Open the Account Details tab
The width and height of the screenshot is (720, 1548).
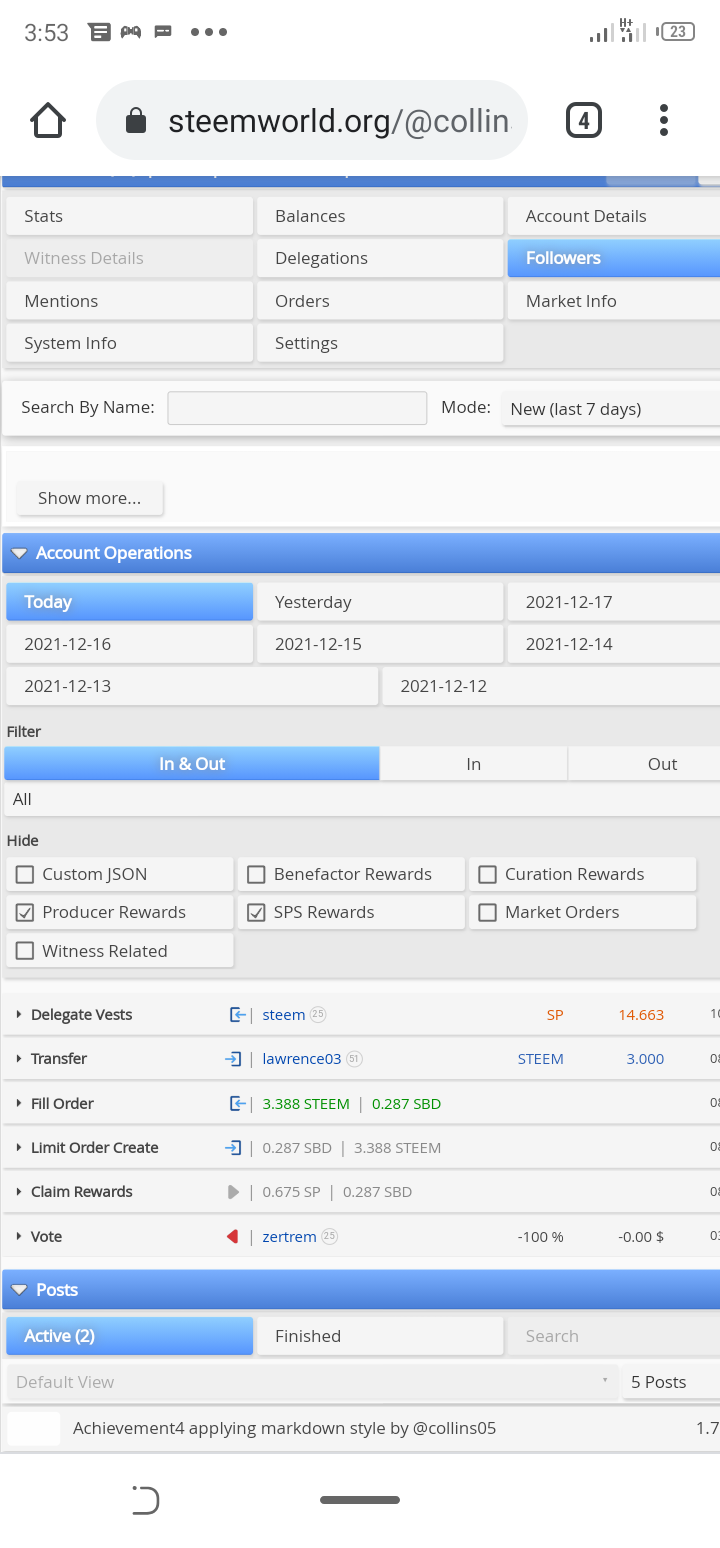point(614,216)
